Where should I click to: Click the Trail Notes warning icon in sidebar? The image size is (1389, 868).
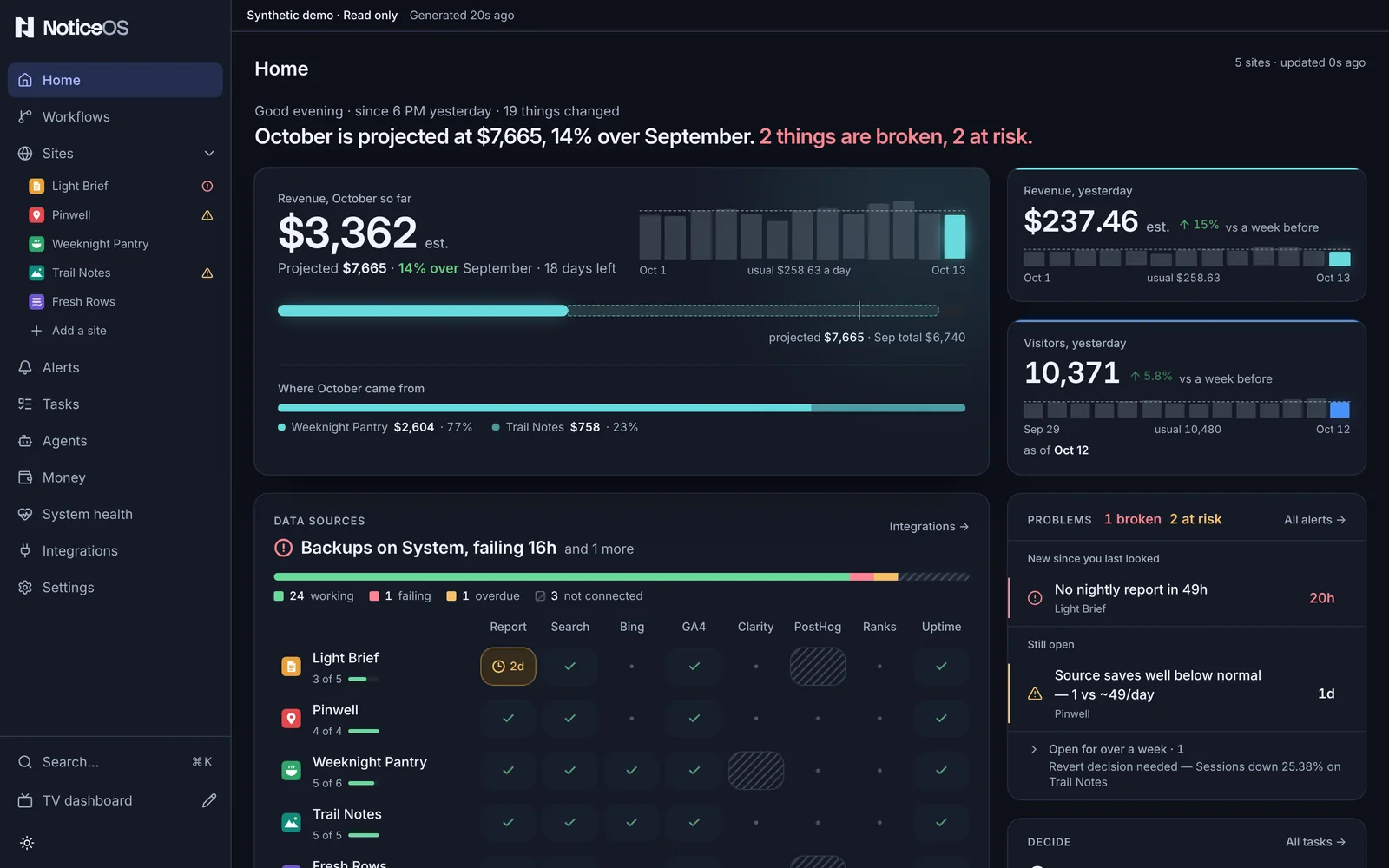click(207, 273)
